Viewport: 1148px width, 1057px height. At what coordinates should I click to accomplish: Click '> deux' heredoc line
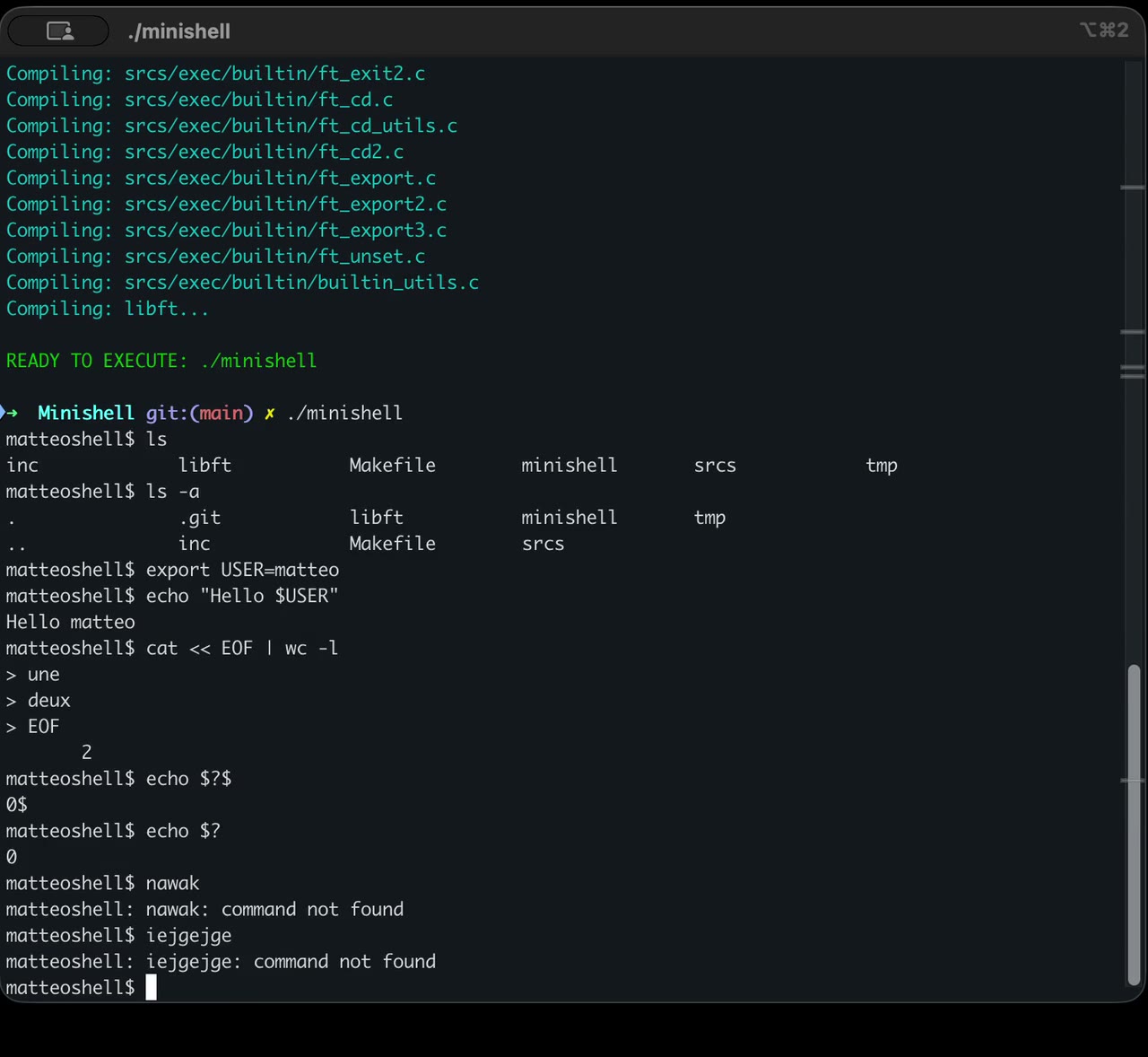[x=39, y=701]
